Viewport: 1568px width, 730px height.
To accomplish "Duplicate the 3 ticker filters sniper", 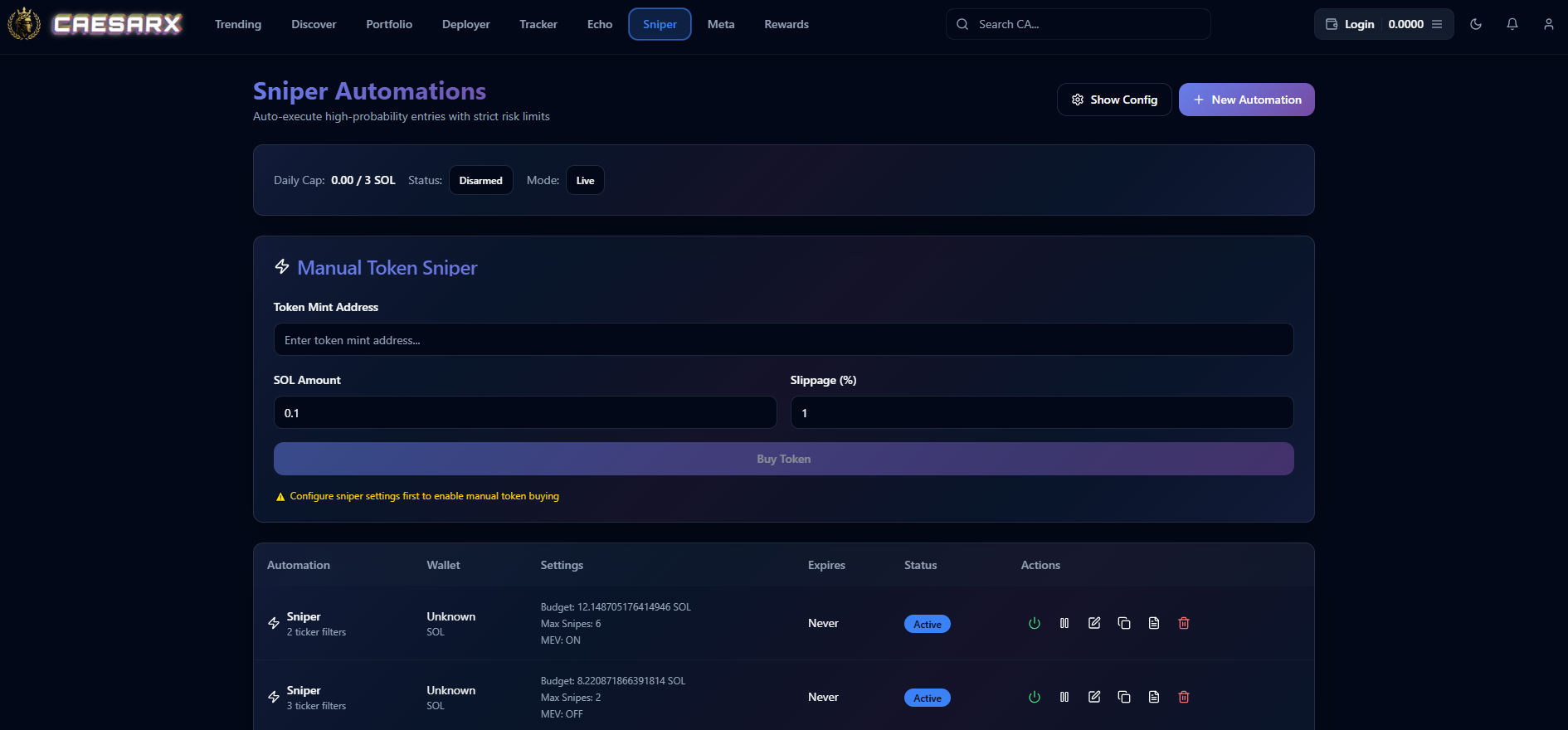I will (1124, 697).
